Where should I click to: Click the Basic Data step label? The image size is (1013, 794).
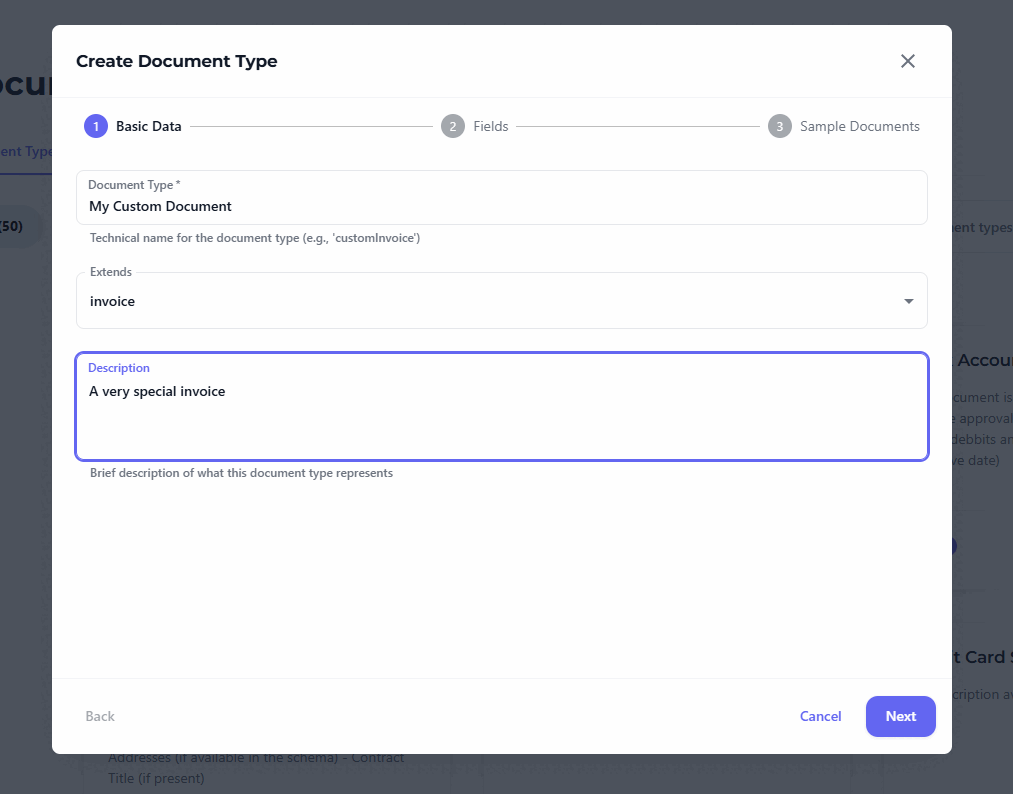click(x=147, y=126)
